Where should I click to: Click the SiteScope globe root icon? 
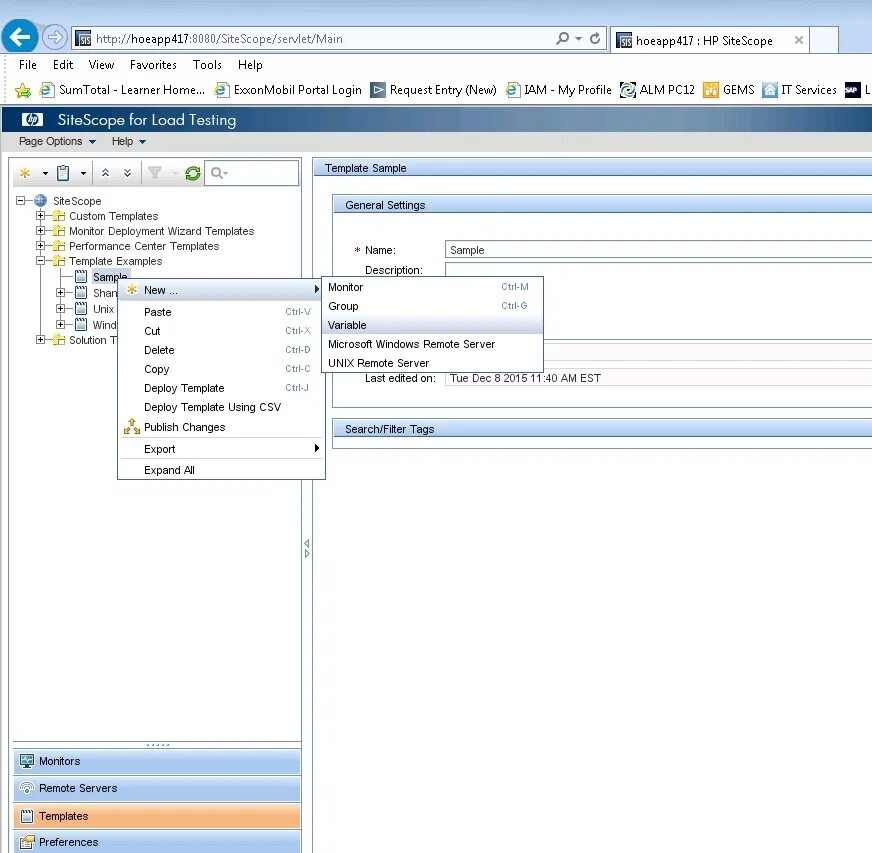[x=41, y=200]
